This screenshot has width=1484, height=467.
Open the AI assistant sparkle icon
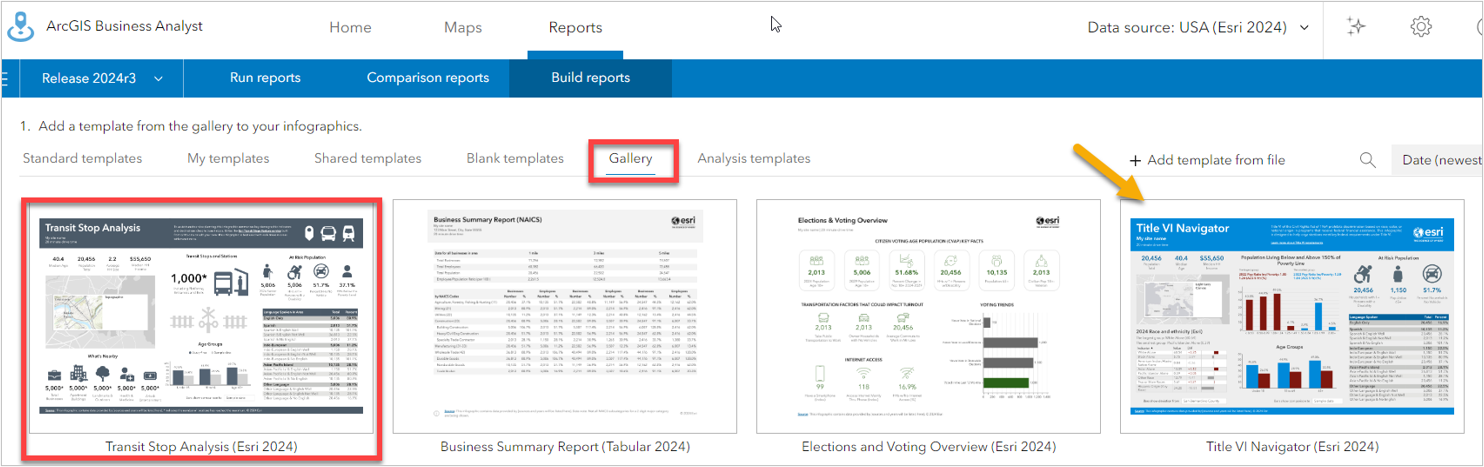pyautogui.click(x=1356, y=27)
